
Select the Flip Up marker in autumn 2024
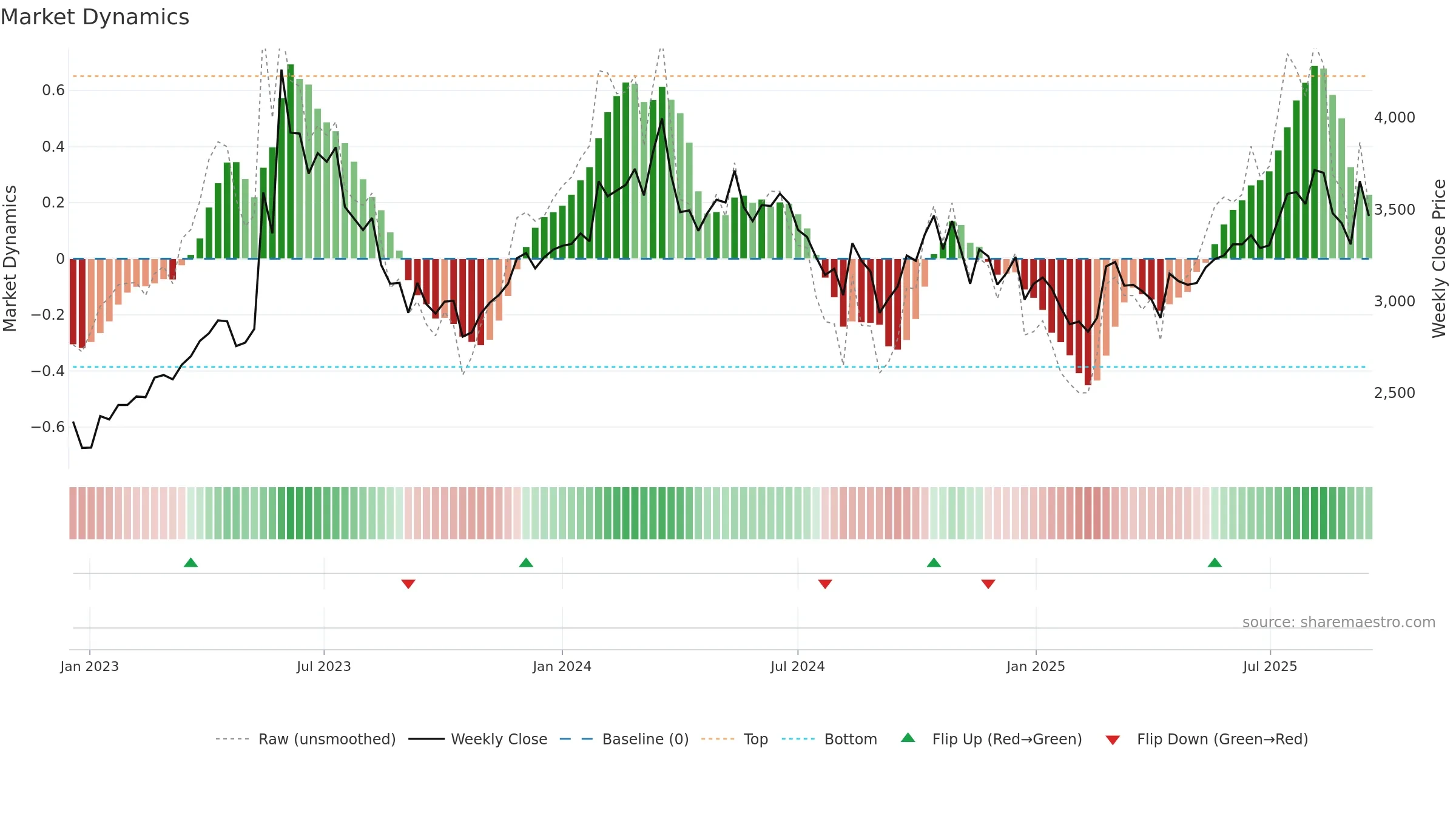[934, 563]
